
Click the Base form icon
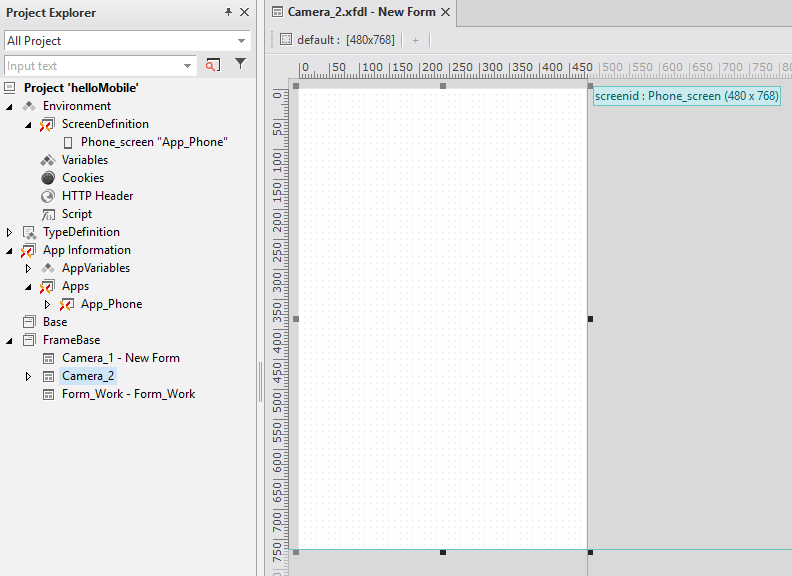[29, 322]
